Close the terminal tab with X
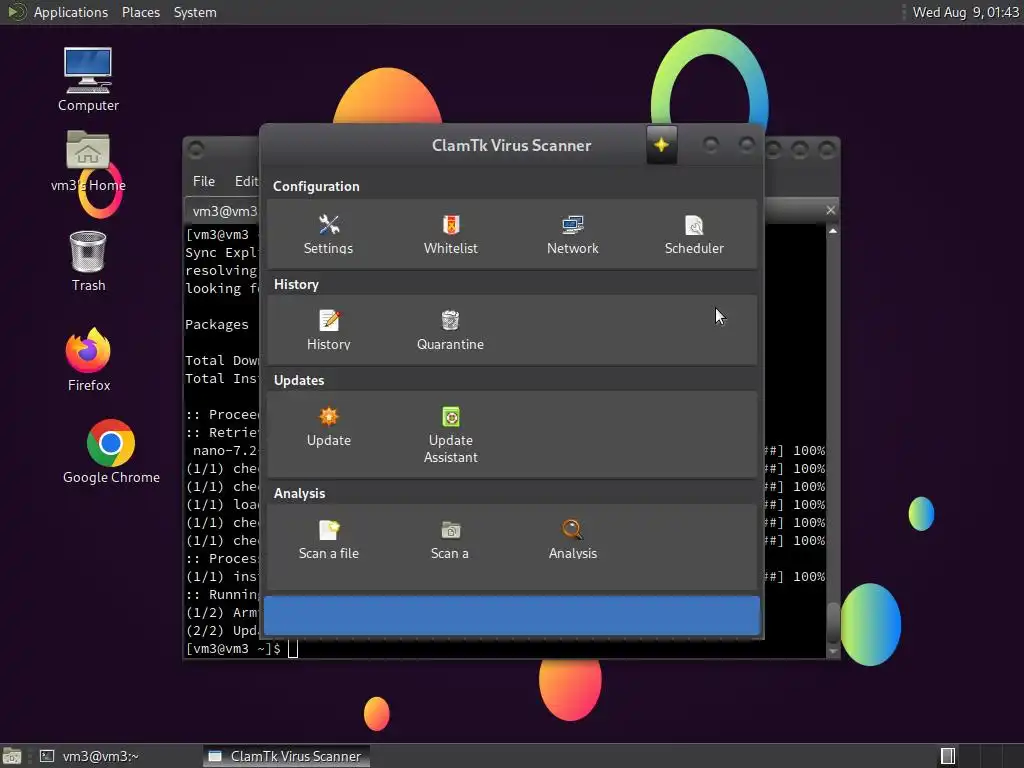Viewport: 1024px width, 768px height. [x=831, y=210]
